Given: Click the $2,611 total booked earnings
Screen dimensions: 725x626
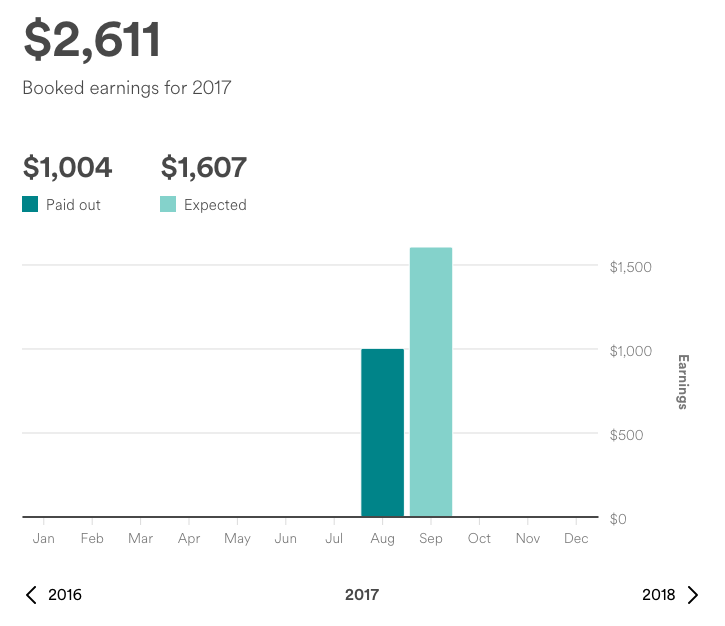Looking at the screenshot, I should point(91,40).
